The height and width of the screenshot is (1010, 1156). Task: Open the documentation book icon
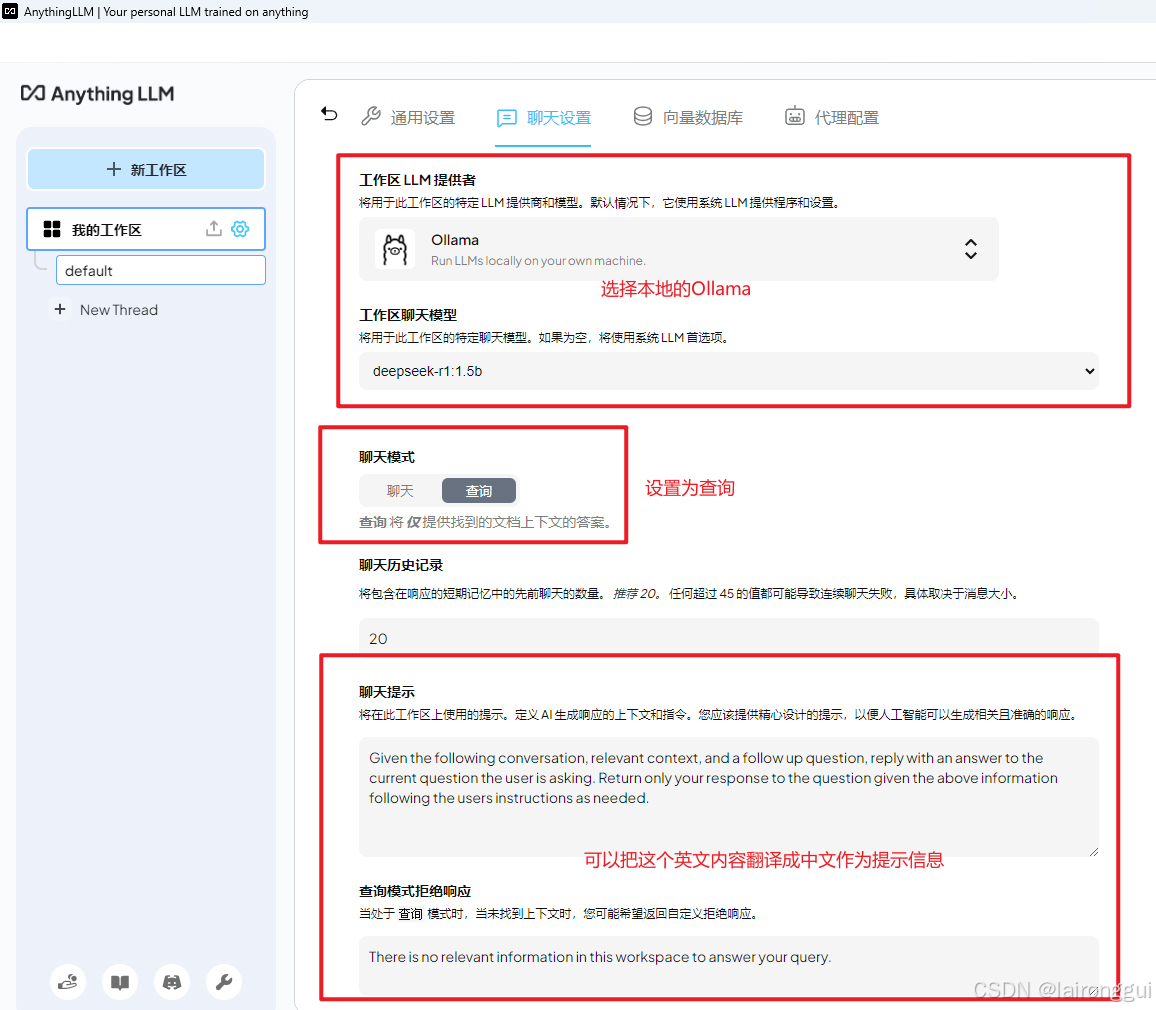coord(120,982)
